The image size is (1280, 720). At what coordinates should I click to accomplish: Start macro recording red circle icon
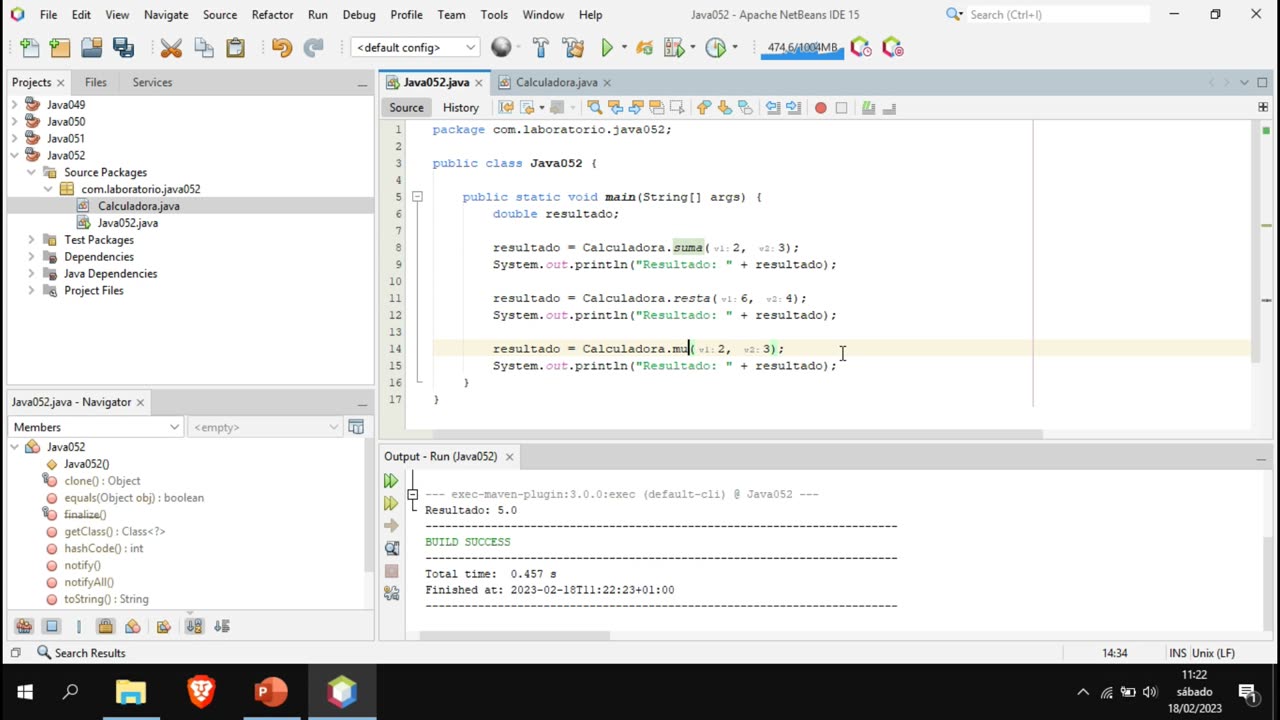tap(820, 107)
